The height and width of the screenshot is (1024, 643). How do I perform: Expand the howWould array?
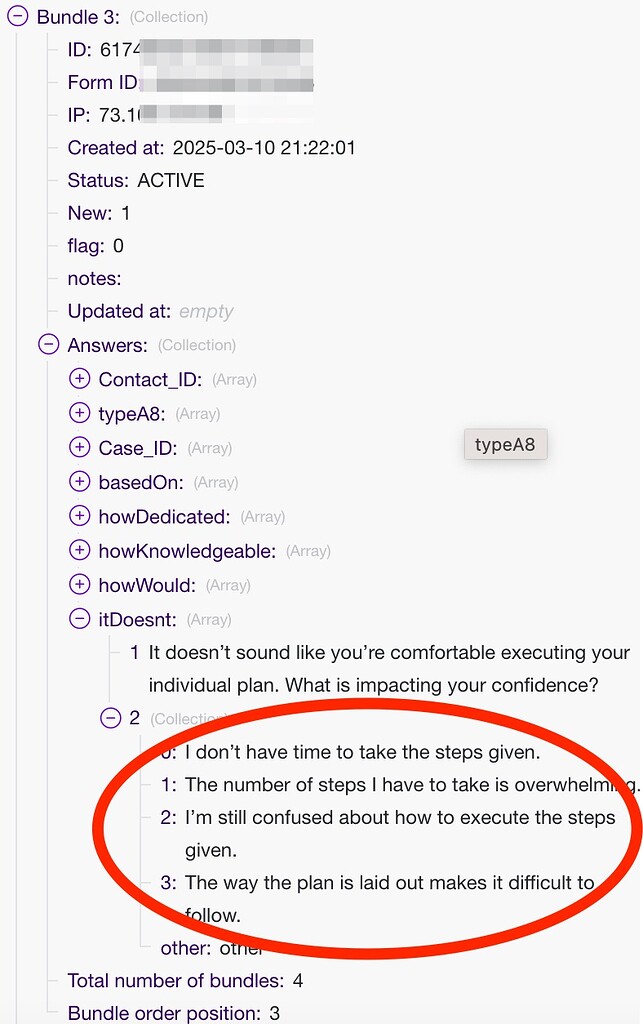click(x=80, y=584)
